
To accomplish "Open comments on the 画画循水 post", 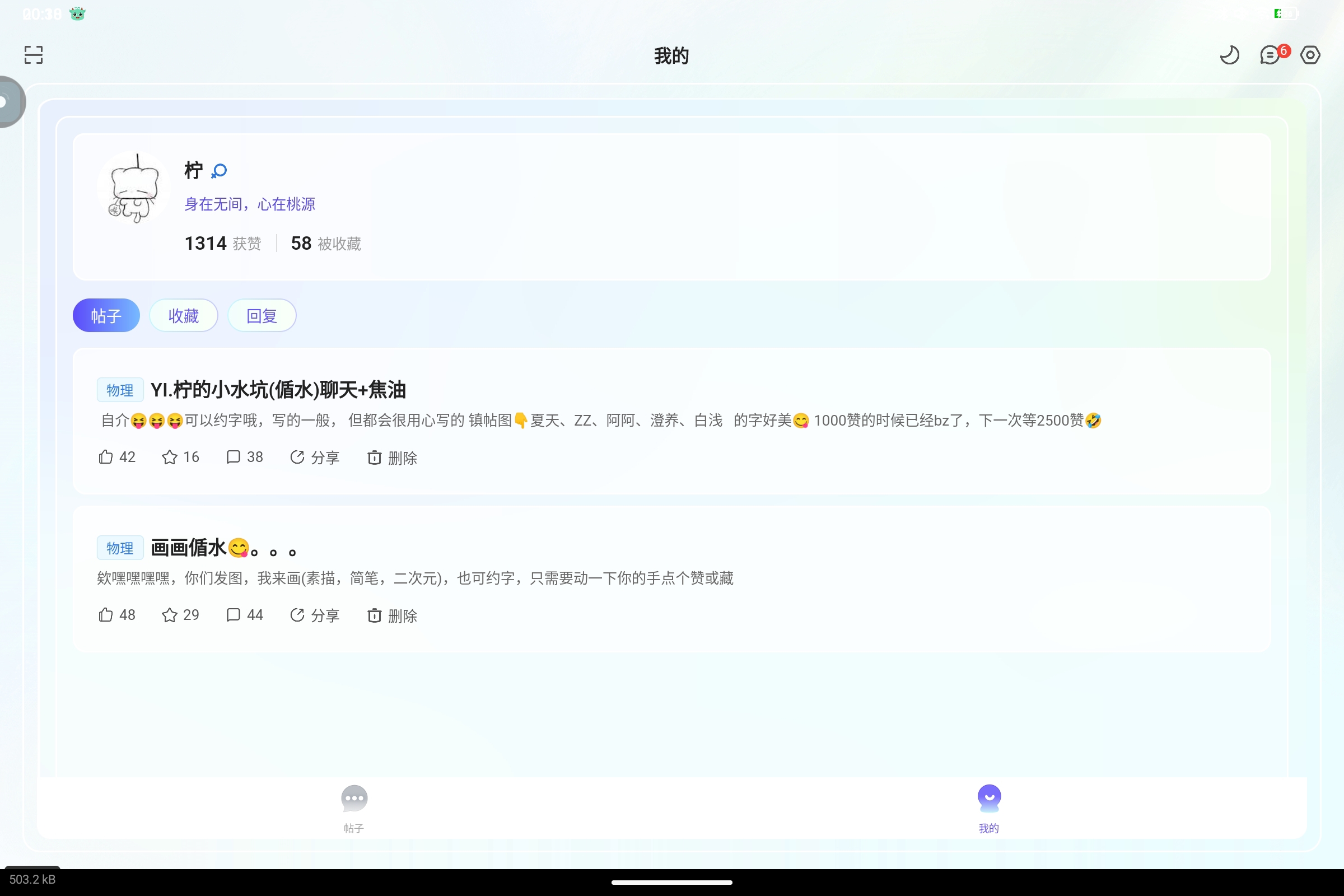I will click(x=244, y=615).
